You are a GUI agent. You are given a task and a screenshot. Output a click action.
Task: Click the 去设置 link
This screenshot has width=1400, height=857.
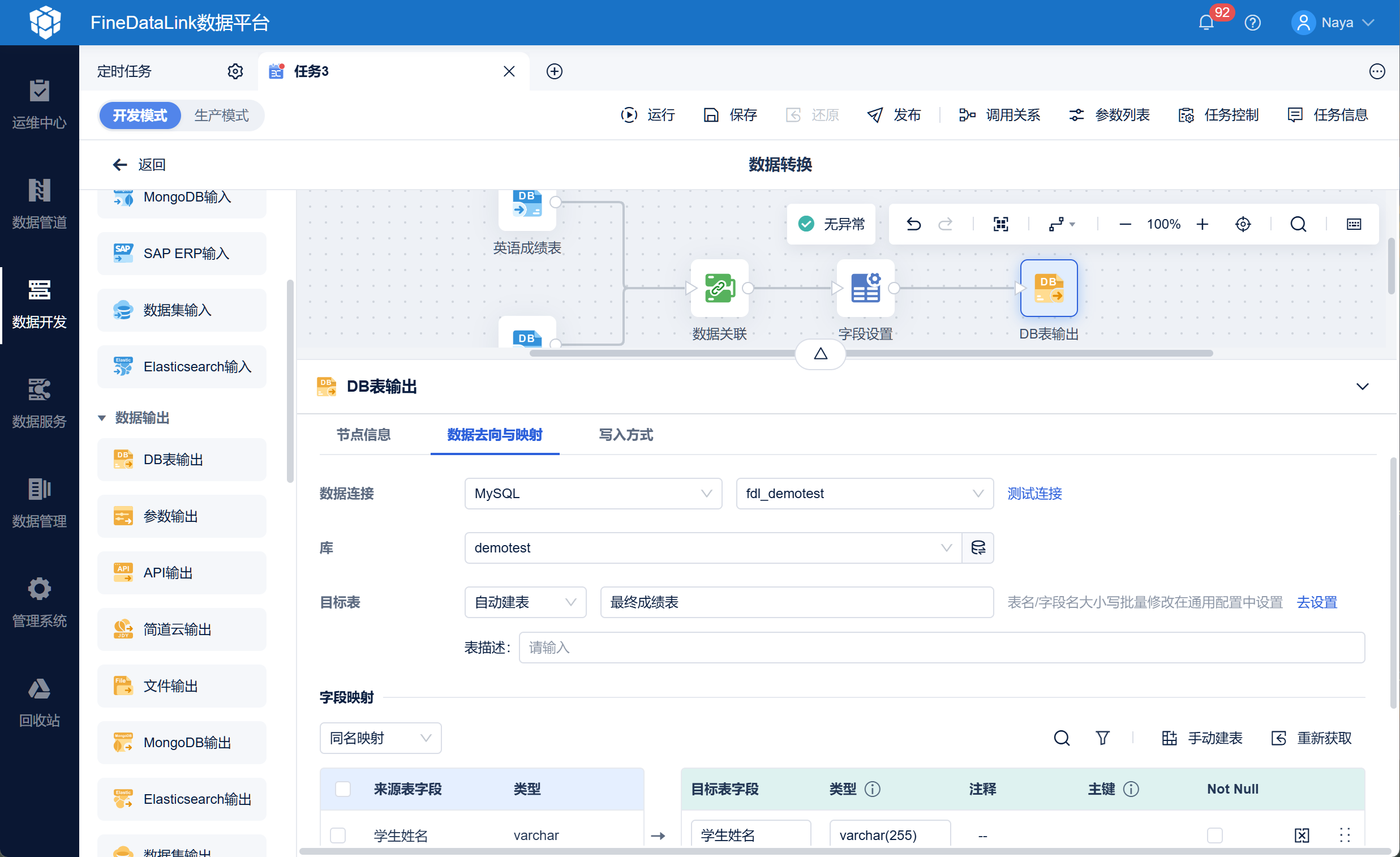pos(1316,602)
